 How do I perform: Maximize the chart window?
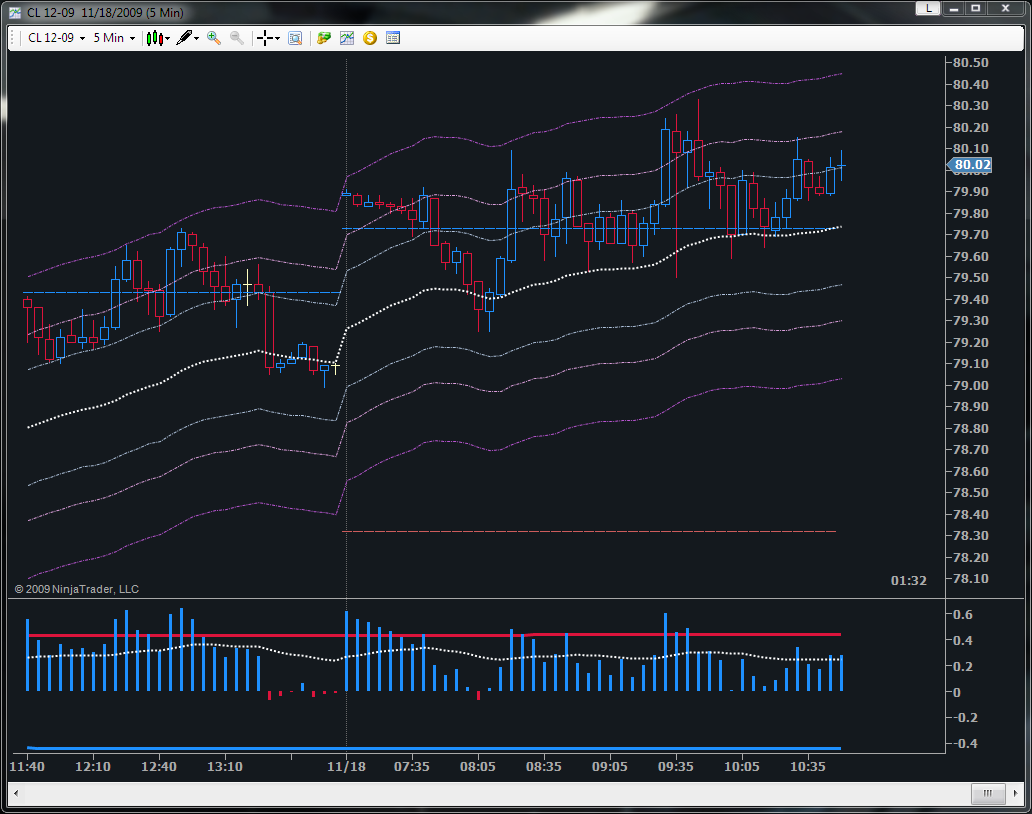coord(976,9)
